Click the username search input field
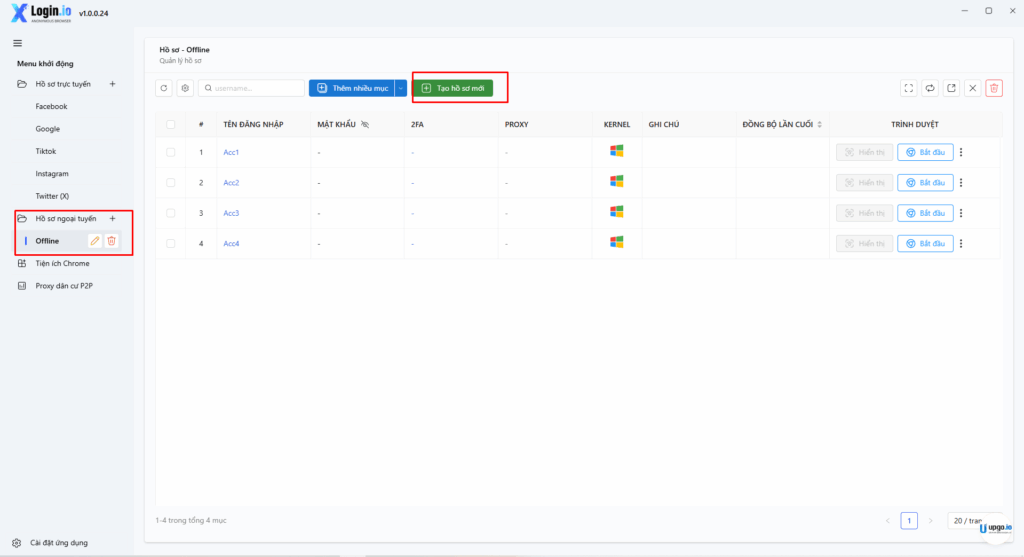 tap(256, 88)
